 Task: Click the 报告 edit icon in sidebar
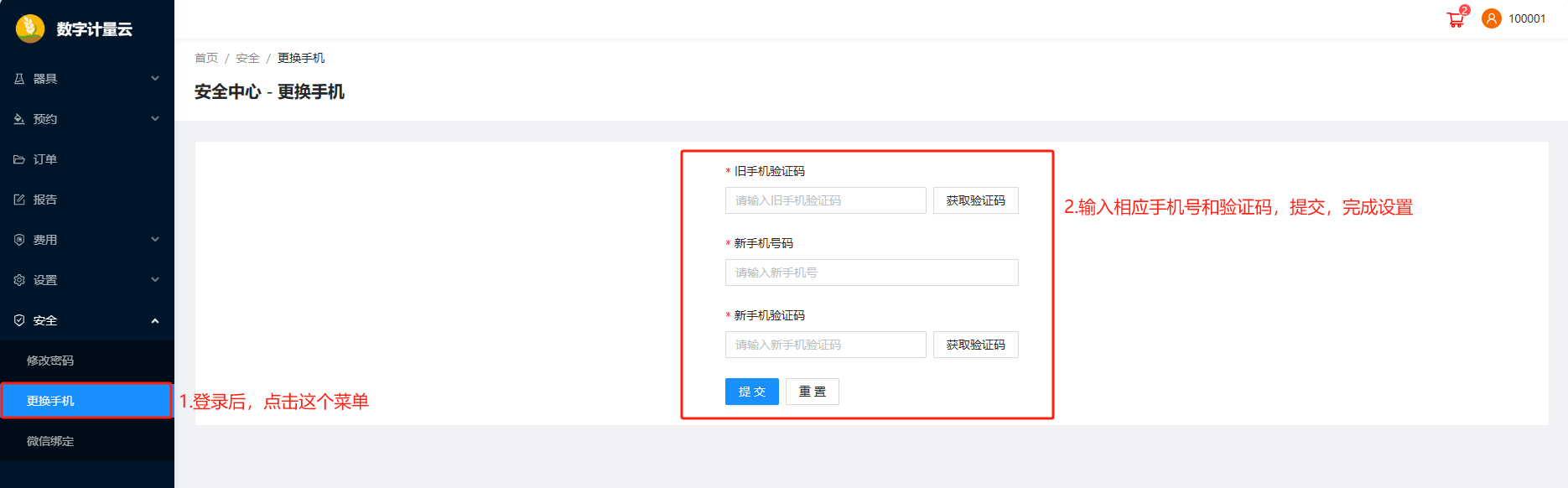coord(19,200)
